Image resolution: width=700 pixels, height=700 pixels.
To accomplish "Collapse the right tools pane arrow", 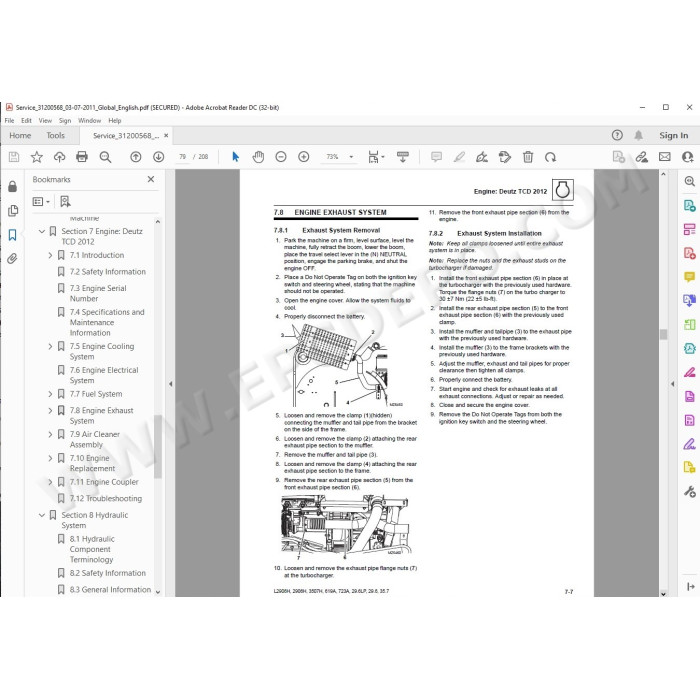I will (672, 383).
